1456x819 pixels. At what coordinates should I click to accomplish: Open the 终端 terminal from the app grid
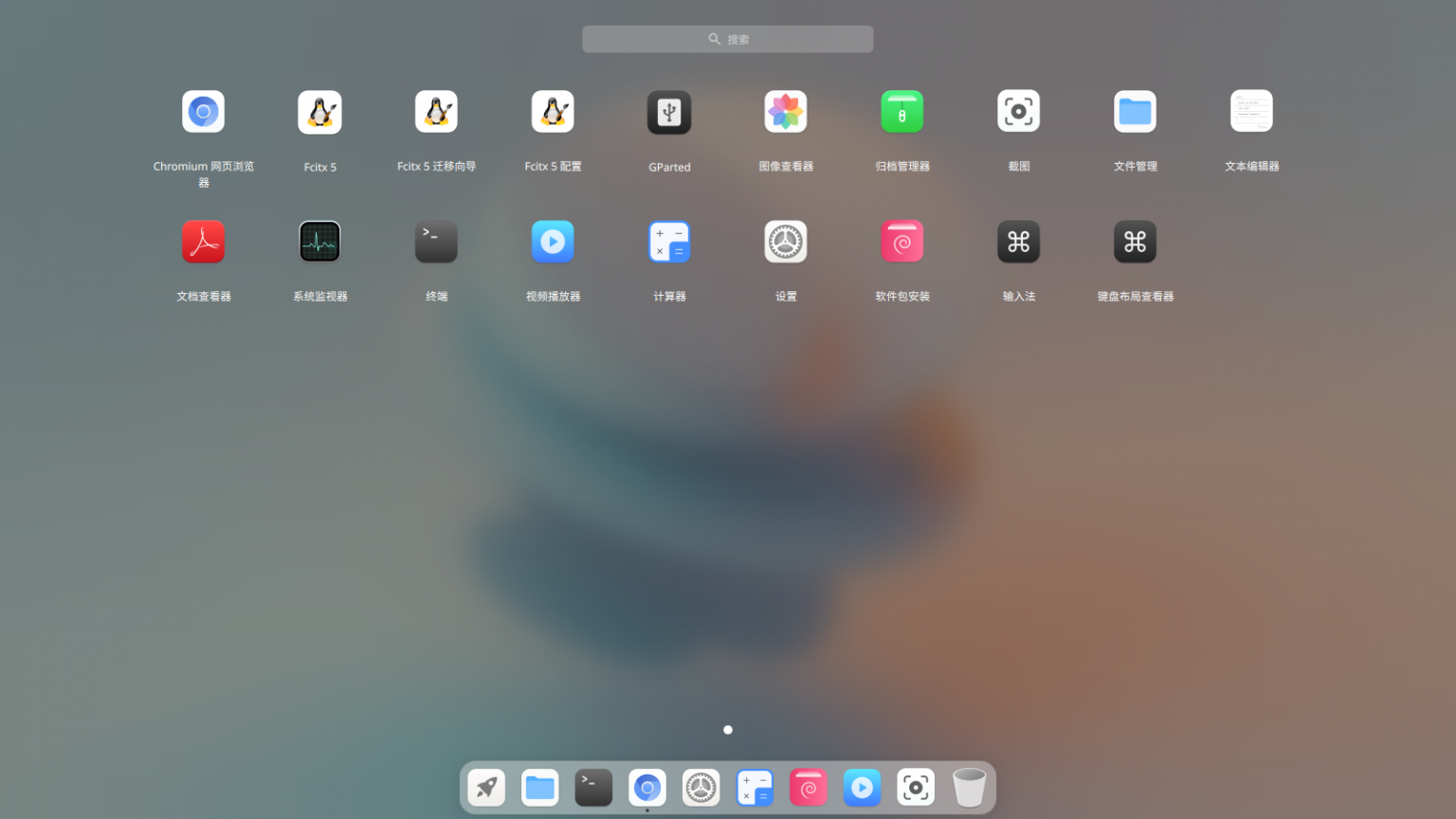click(x=436, y=241)
